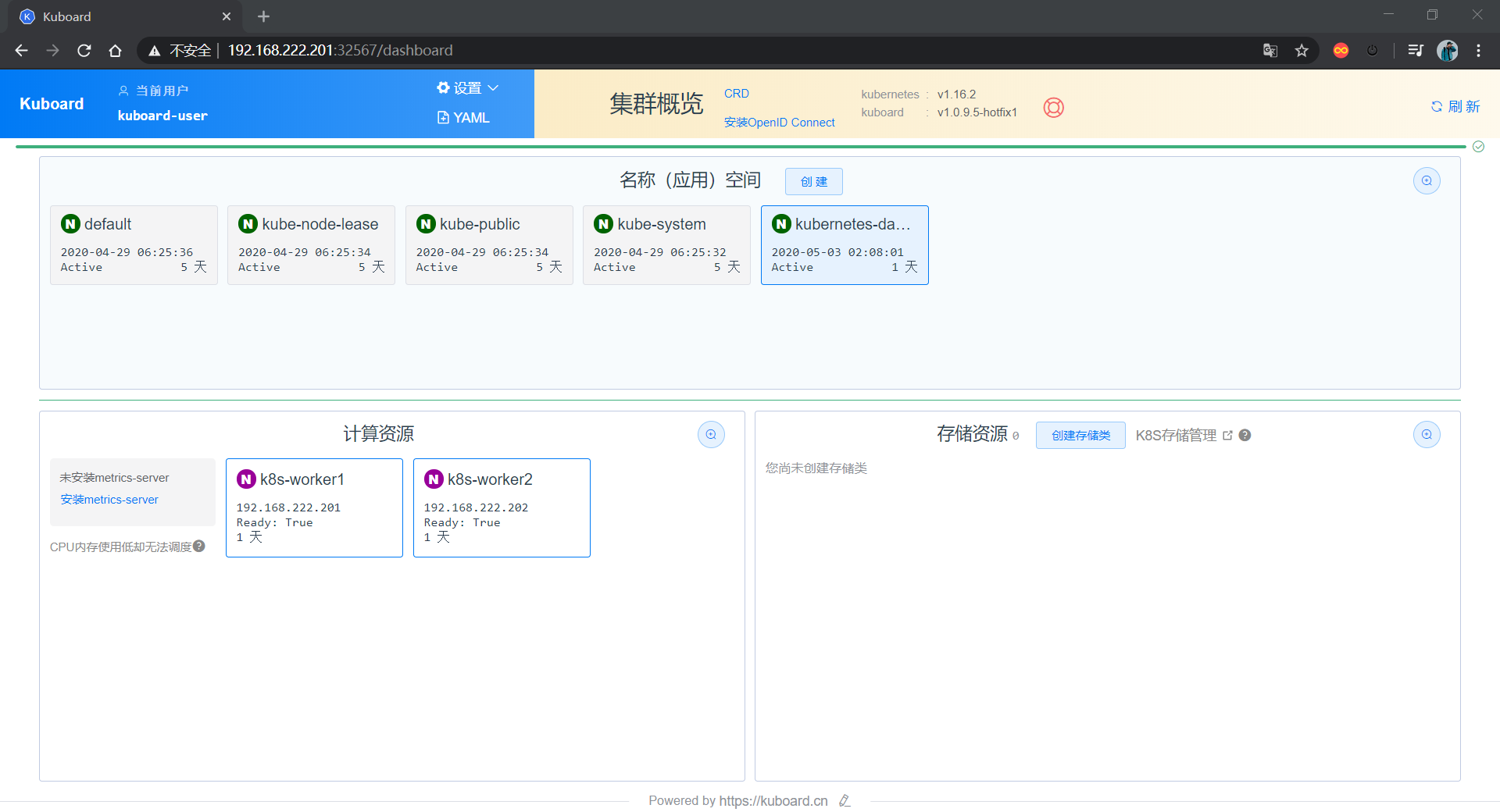1500x812 pixels.
Task: Open the YAML editor link
Action: point(463,118)
